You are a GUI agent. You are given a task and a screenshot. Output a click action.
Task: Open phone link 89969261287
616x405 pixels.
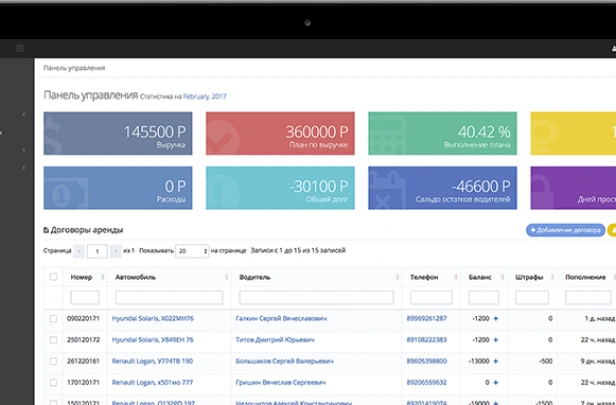point(426,318)
